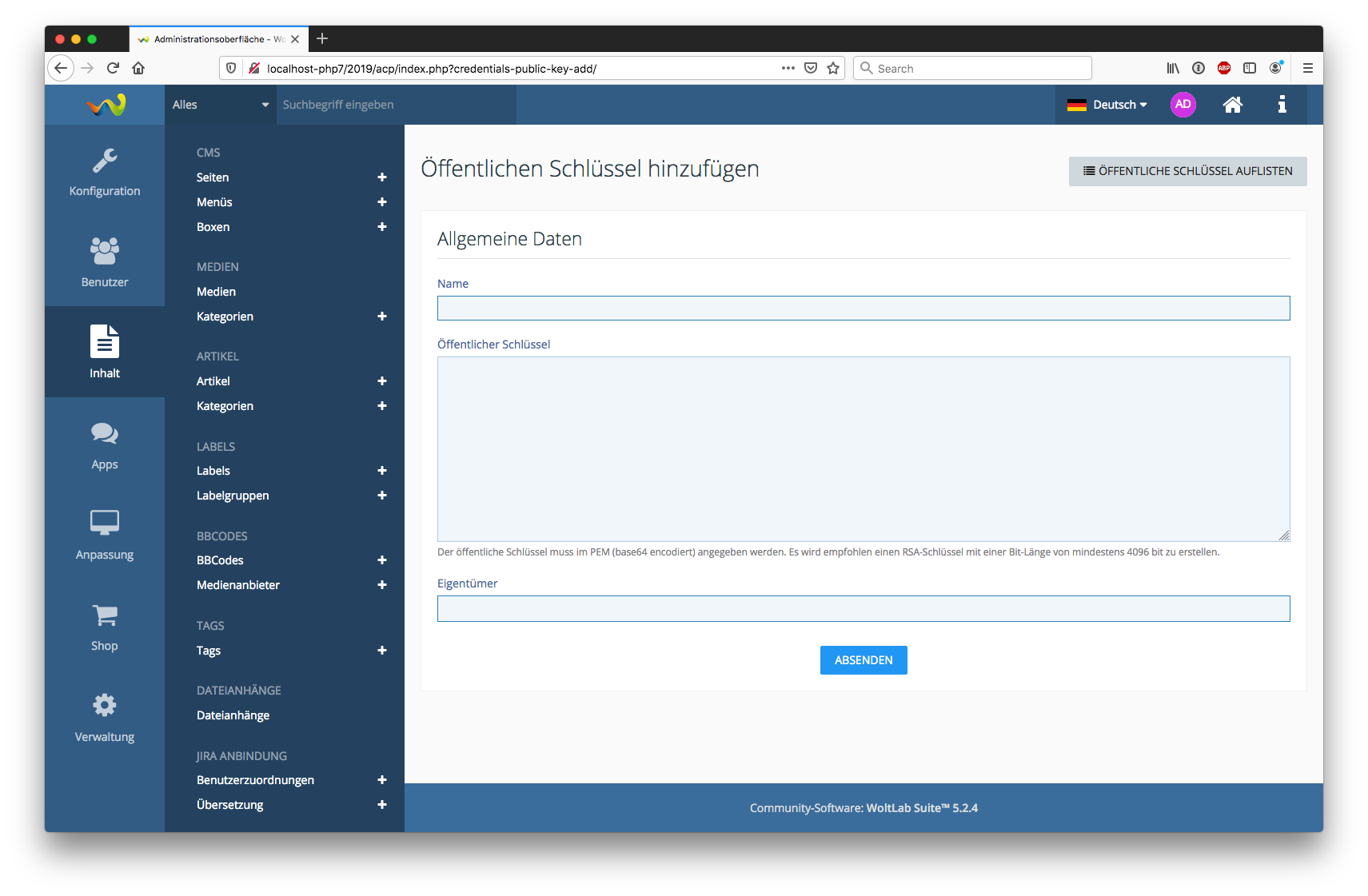Image resolution: width=1368 pixels, height=896 pixels.
Task: Bookmark page with the star icon
Action: click(833, 69)
